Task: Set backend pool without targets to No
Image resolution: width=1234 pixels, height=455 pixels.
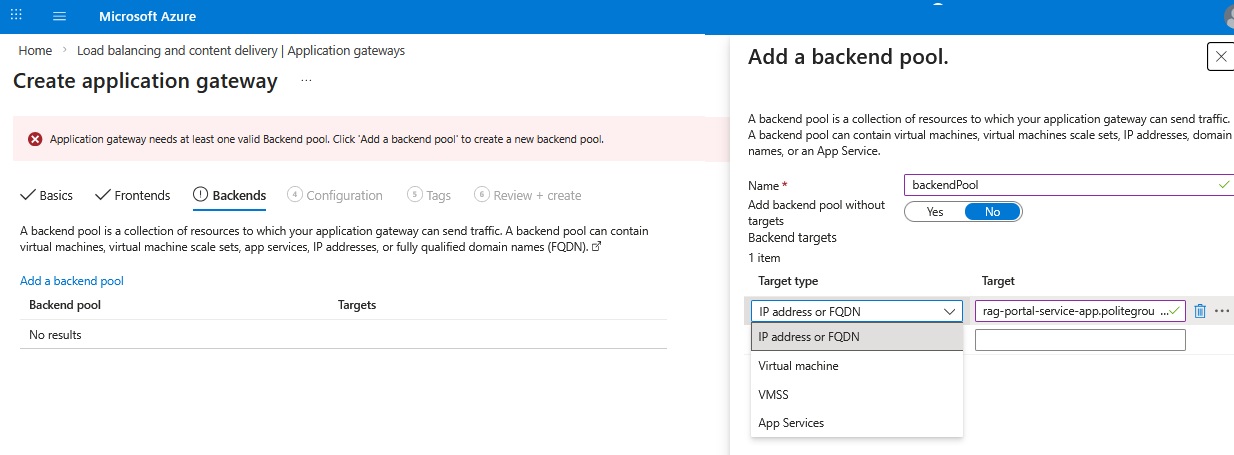Action: 992,212
